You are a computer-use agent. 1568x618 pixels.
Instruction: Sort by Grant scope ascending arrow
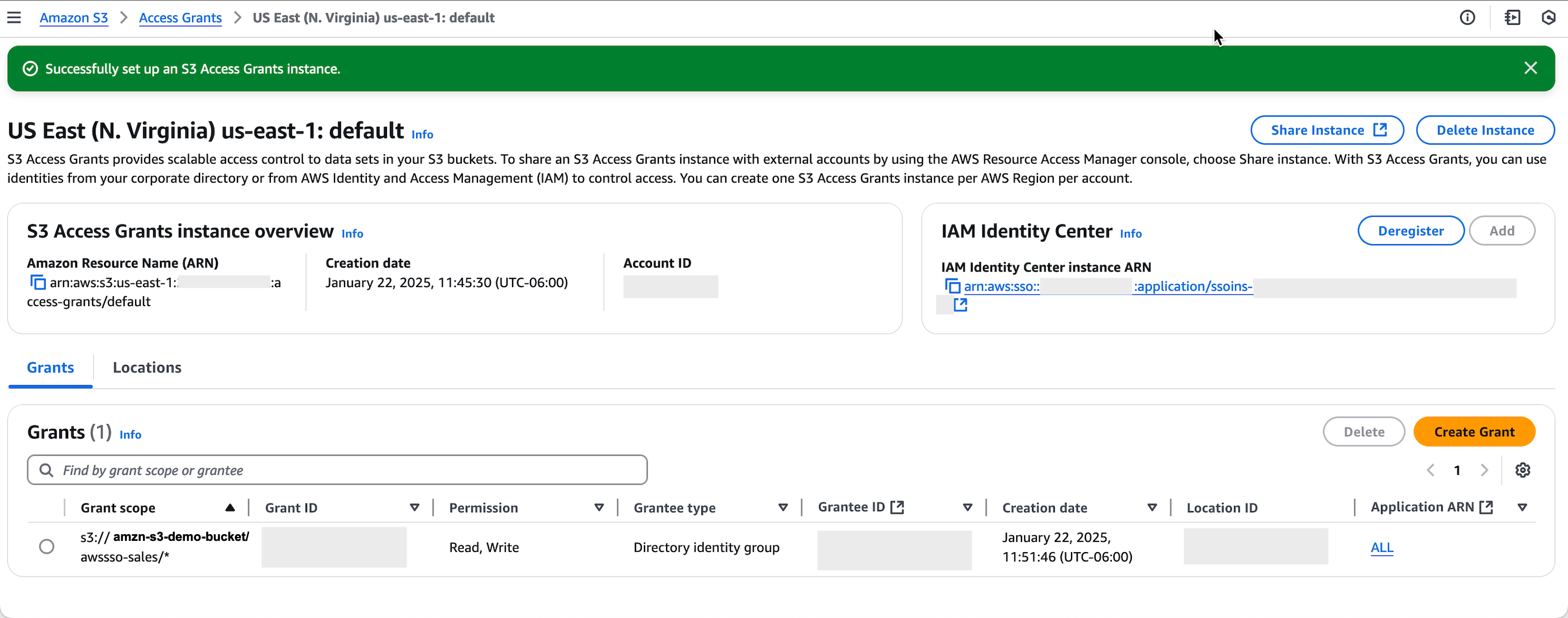[x=230, y=508]
